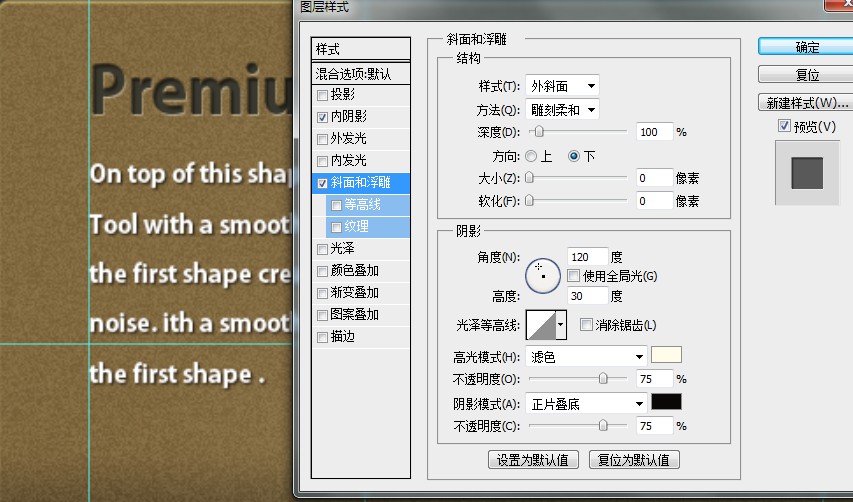Toggle the 使用全局光 global light checkbox
The width and height of the screenshot is (853, 502).
573,276
